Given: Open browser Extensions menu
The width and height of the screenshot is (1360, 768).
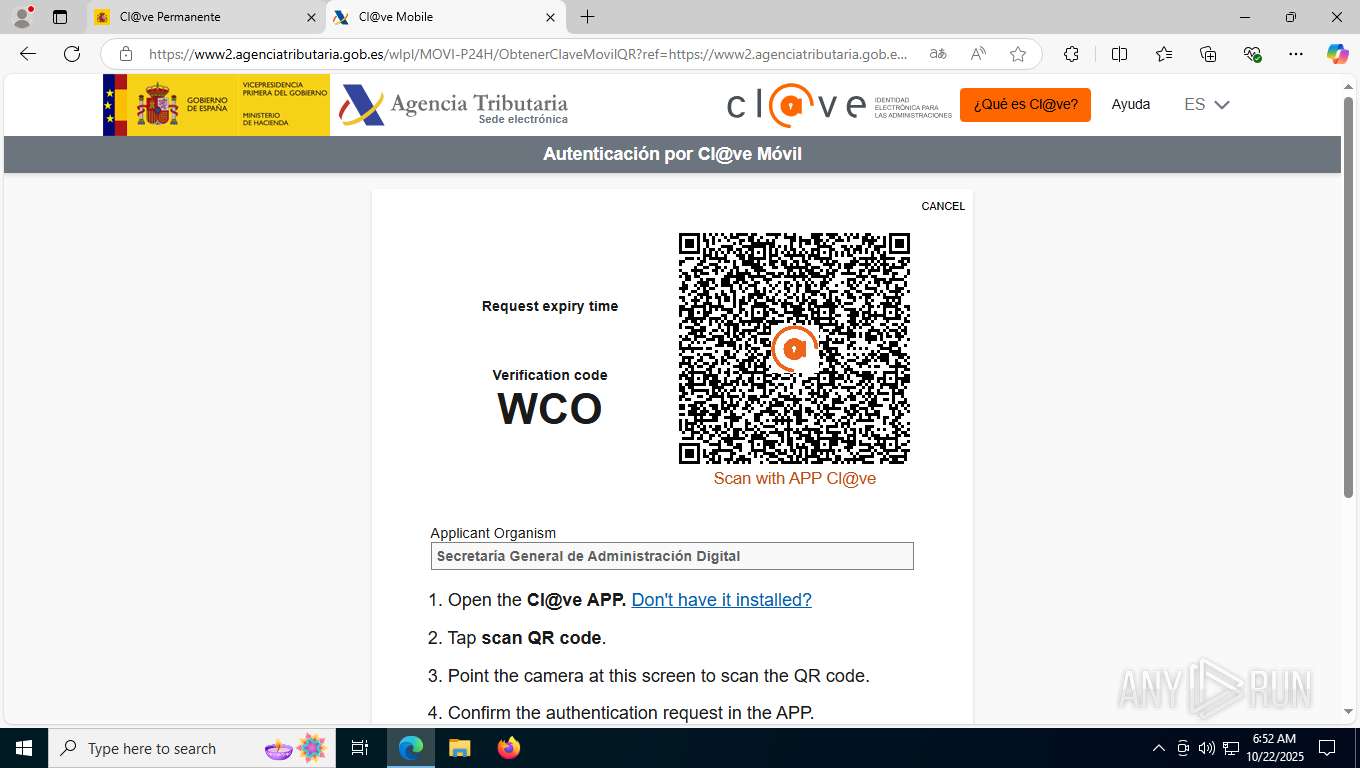Looking at the screenshot, I should 1071,54.
